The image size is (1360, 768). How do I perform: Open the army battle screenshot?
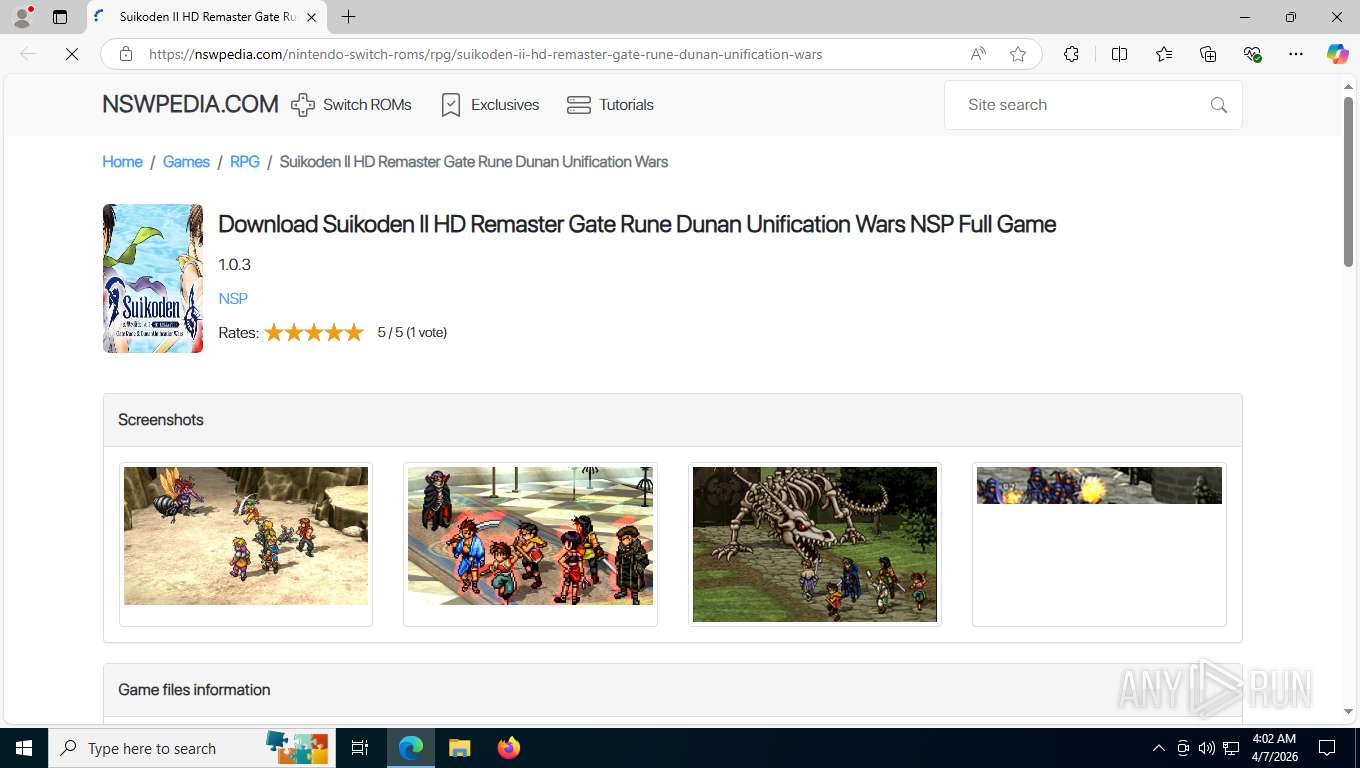pyautogui.click(x=1099, y=485)
